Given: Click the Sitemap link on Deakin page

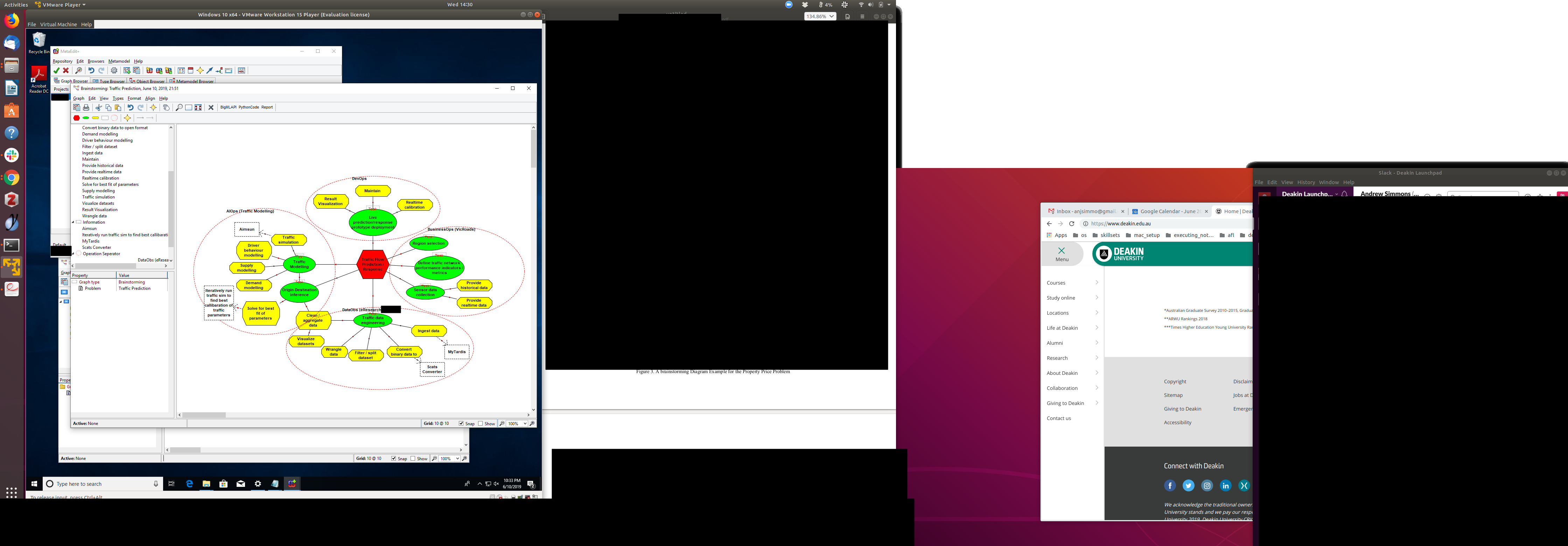Looking at the screenshot, I should 1173,395.
